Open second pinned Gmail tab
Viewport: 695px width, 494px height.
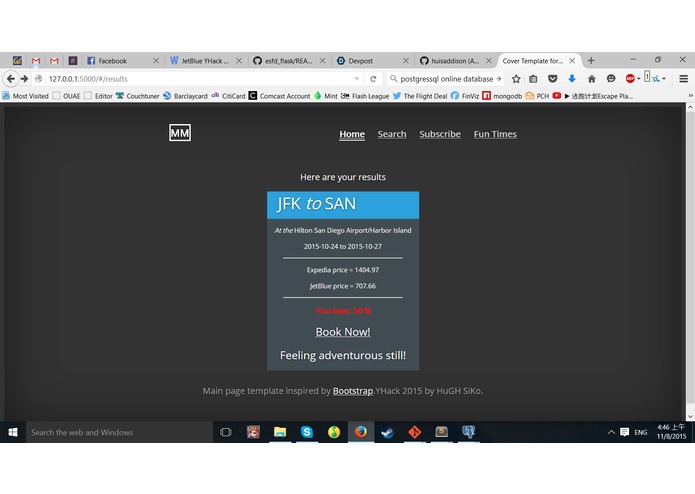coord(54,61)
